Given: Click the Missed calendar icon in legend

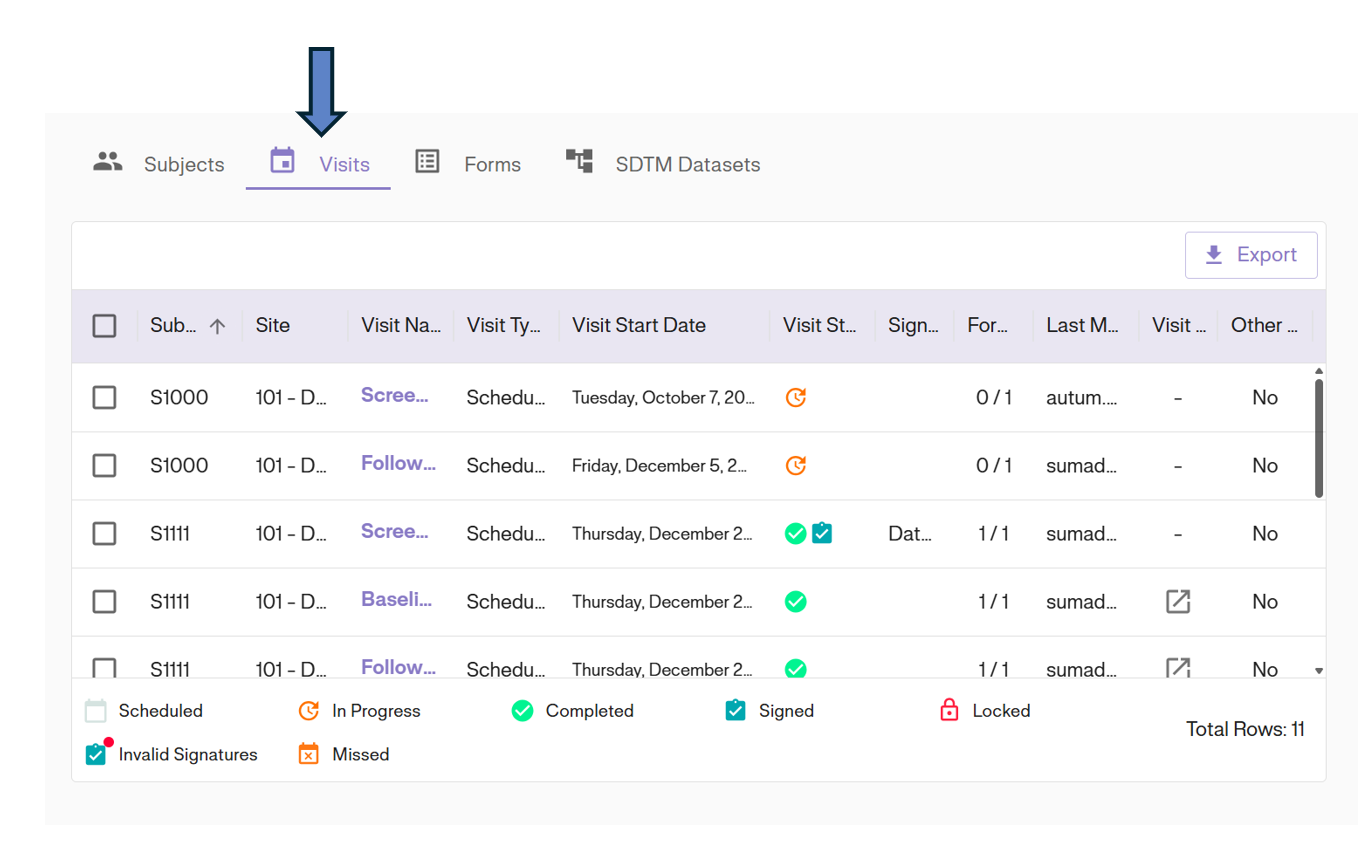Looking at the screenshot, I should [x=309, y=755].
